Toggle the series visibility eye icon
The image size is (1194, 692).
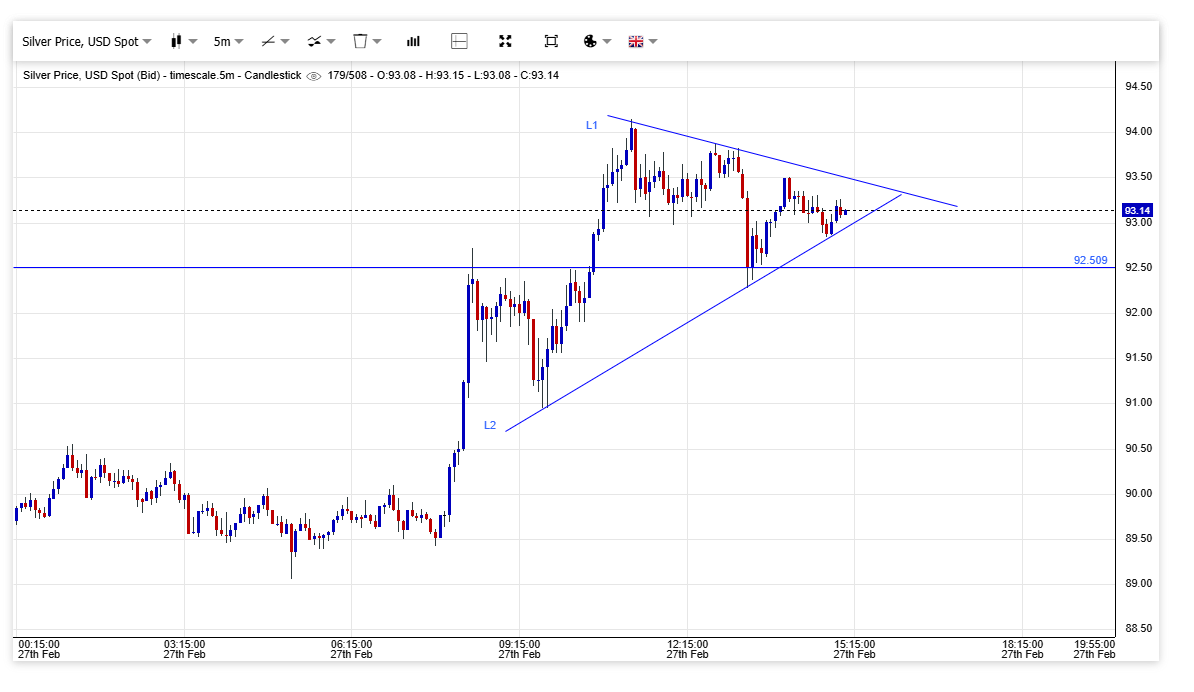(314, 76)
